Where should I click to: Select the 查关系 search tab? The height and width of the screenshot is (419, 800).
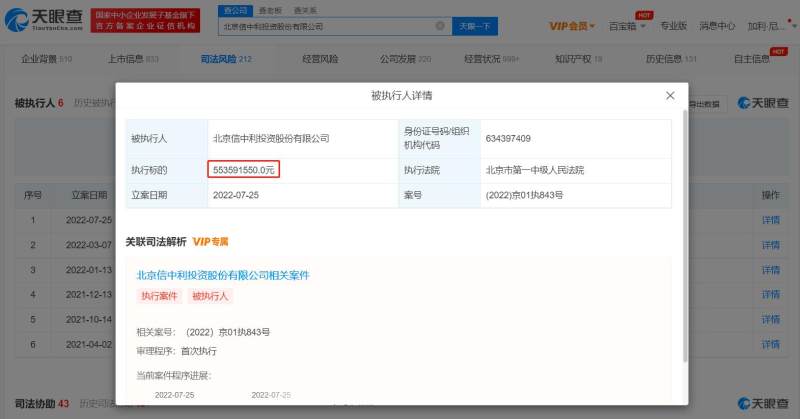click(305, 10)
